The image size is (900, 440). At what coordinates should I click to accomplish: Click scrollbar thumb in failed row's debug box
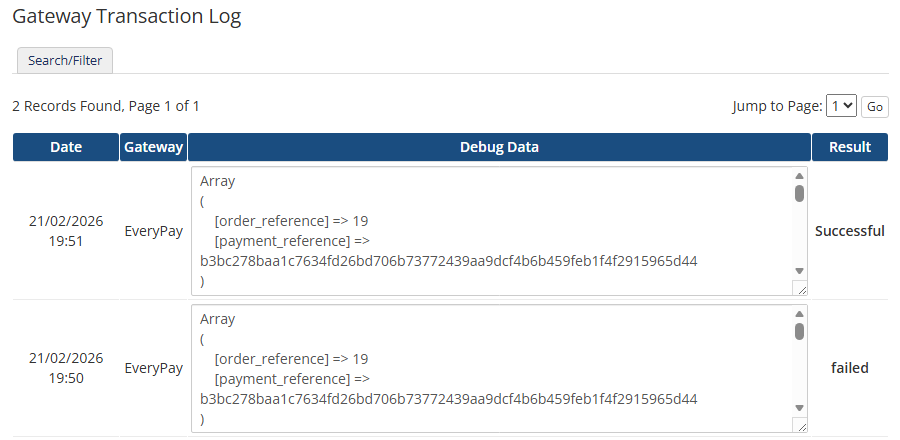(799, 331)
